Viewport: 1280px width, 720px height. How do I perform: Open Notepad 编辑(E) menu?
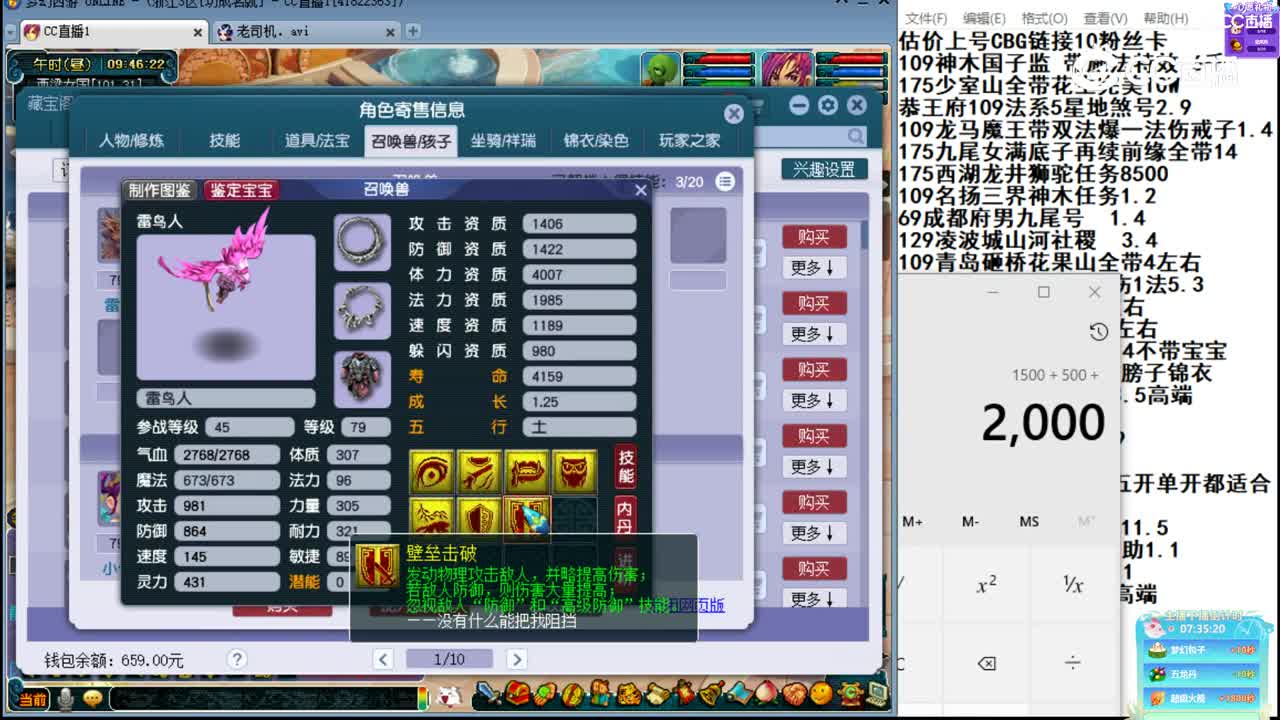pyautogui.click(x=984, y=18)
